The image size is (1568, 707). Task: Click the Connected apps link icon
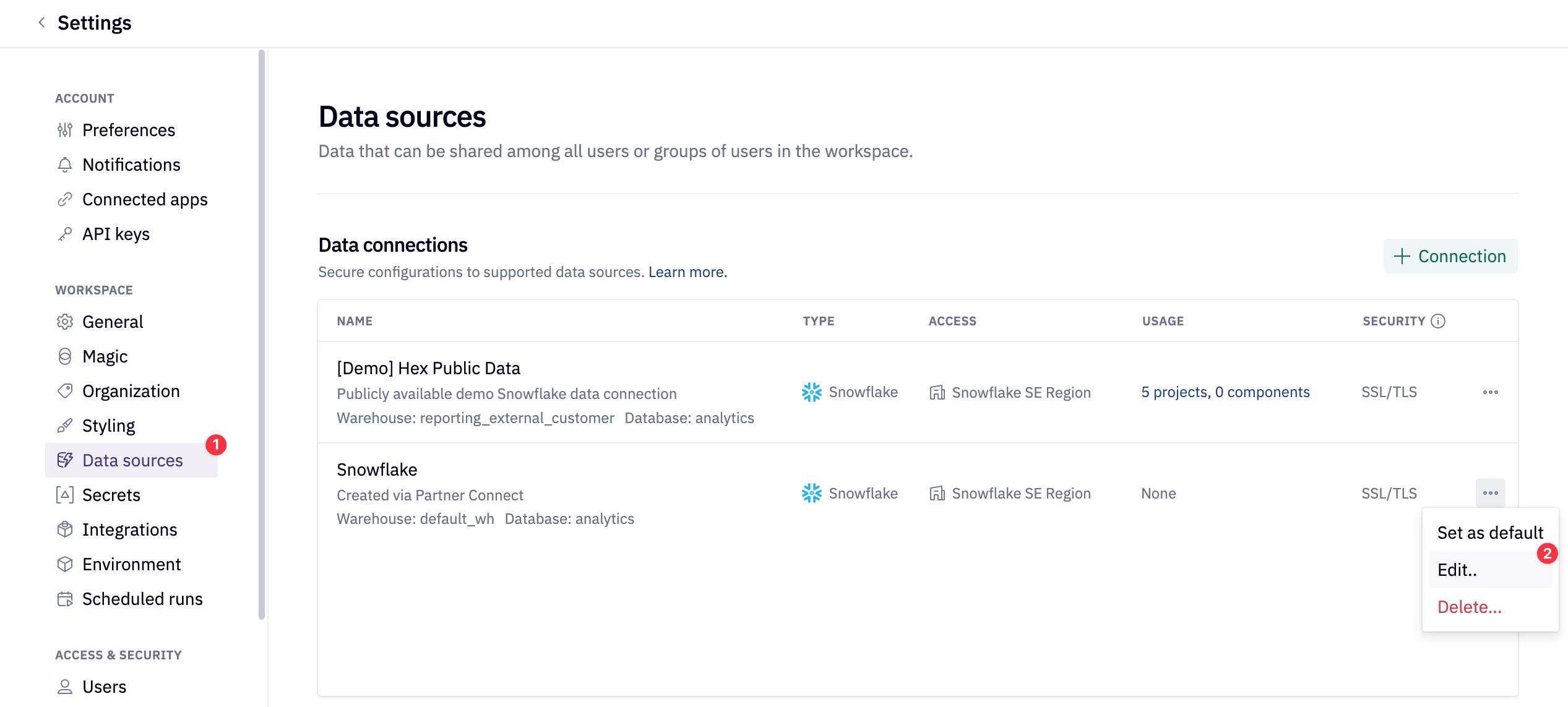[x=65, y=199]
